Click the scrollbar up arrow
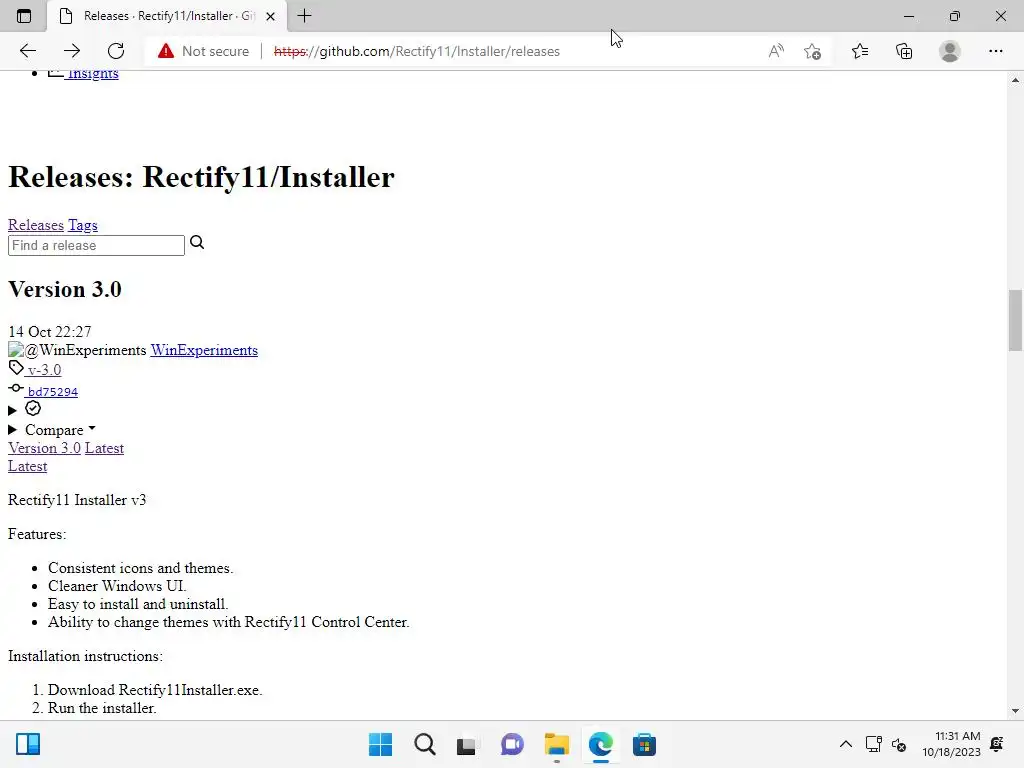The width and height of the screenshot is (1024, 768). (x=1016, y=80)
